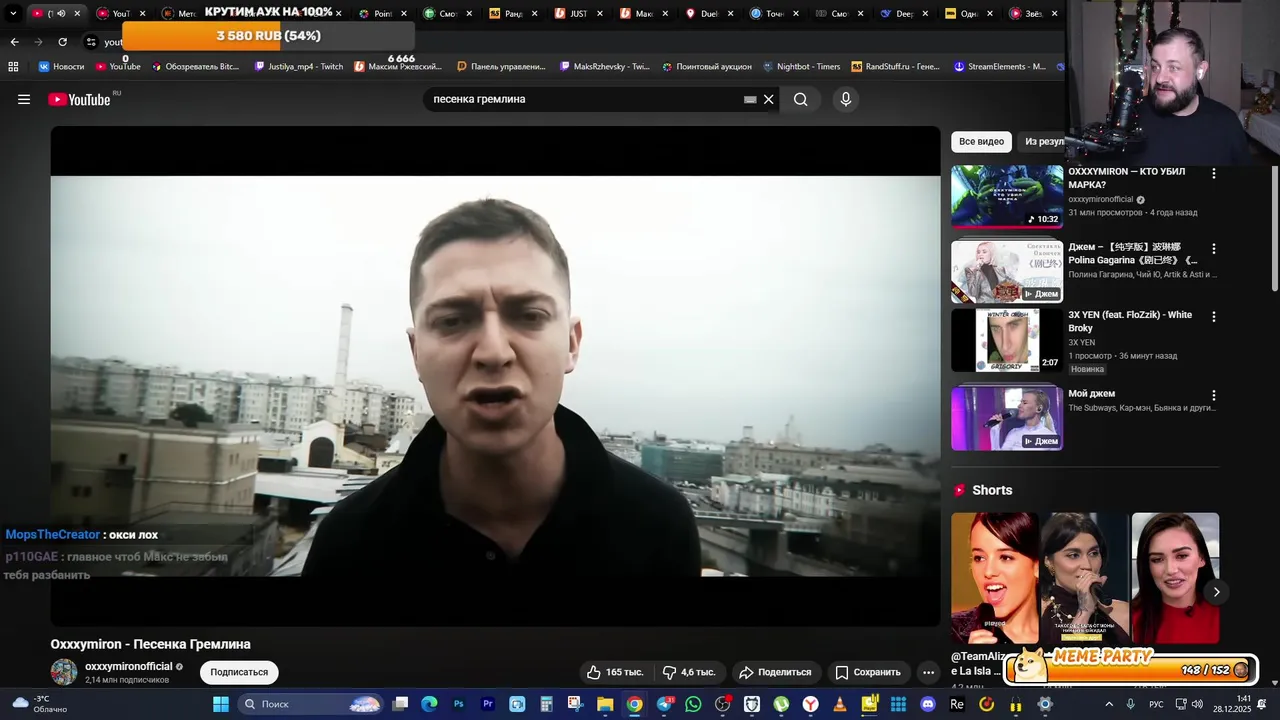
Task: Open Polina Gagarina Джем mix thumbnail
Action: pyautogui.click(x=1007, y=271)
